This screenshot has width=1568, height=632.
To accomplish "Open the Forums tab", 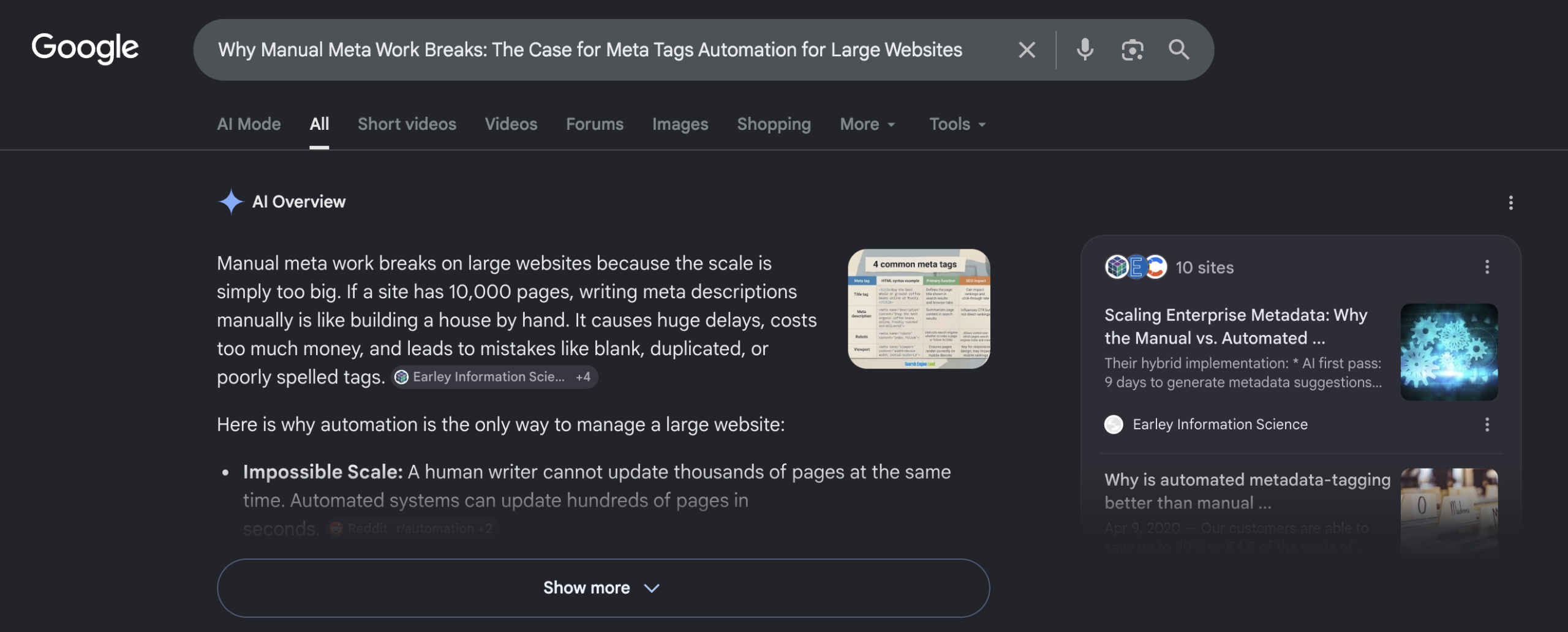I will (x=594, y=124).
